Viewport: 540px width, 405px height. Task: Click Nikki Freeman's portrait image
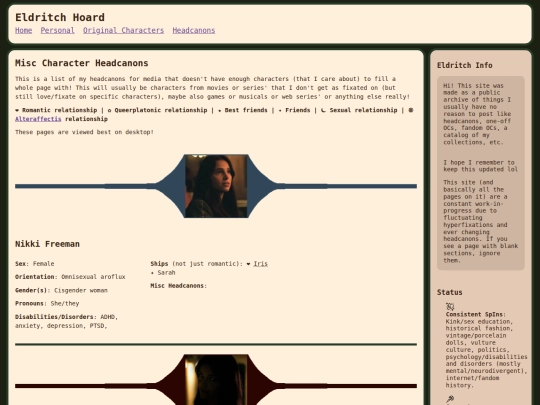click(216, 186)
